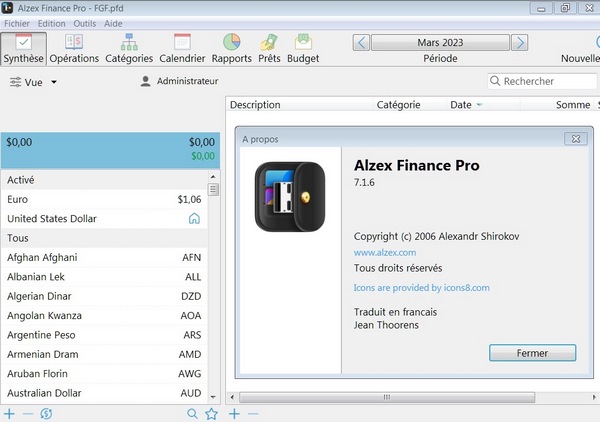Image resolution: width=600 pixels, height=422 pixels.
Task: Sort by Catégorie column header
Action: tap(410, 105)
